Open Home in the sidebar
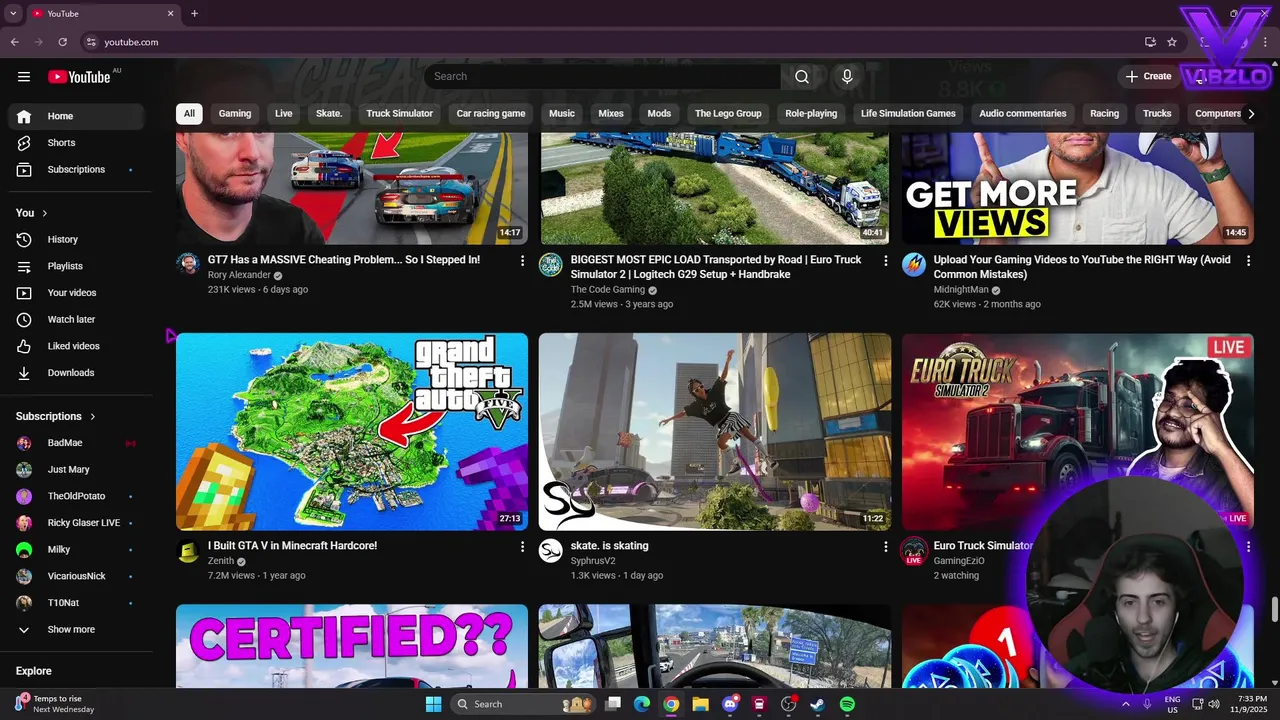The image size is (1280, 720). pos(76,116)
